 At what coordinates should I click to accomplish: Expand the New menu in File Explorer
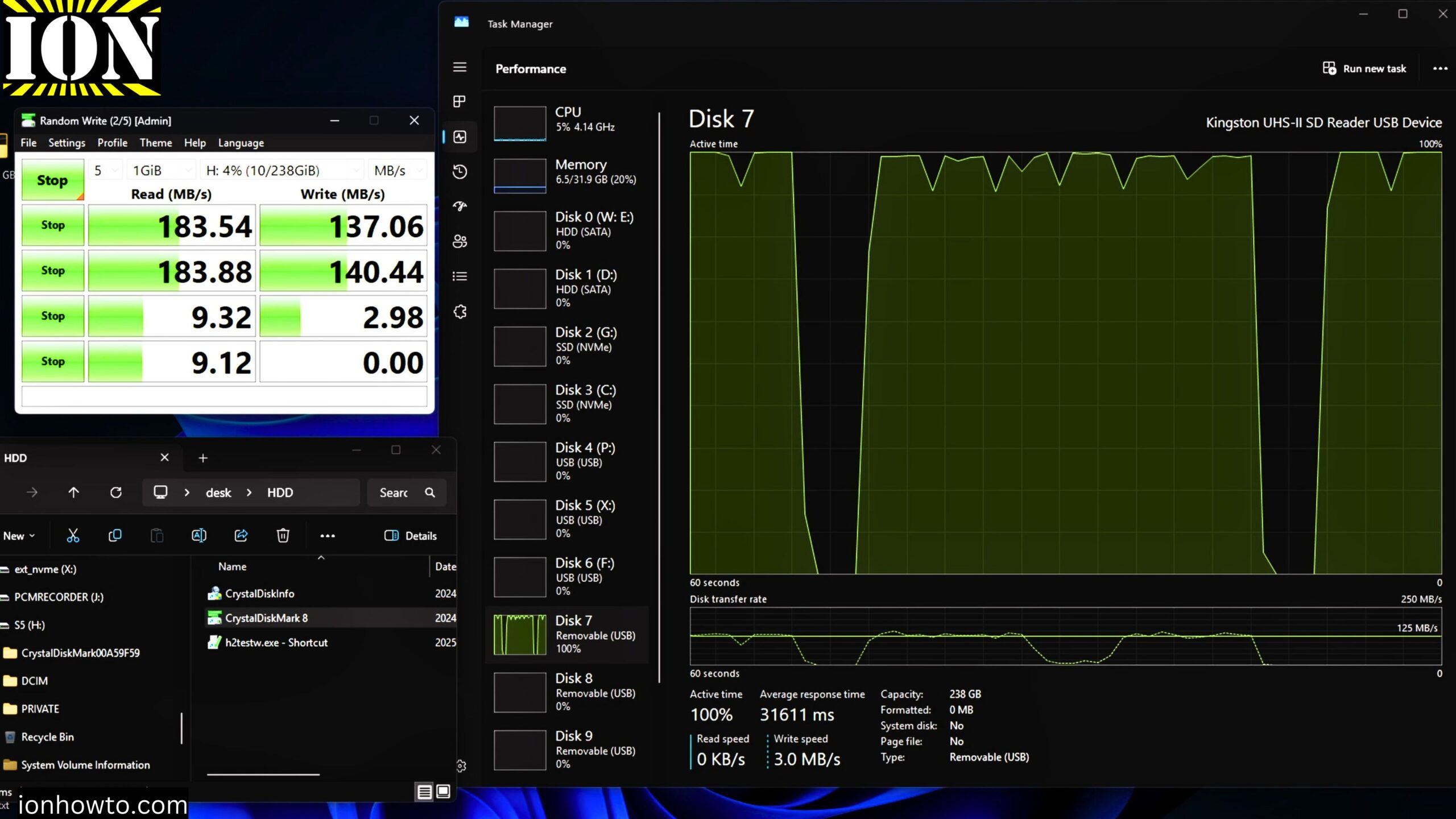(18, 535)
